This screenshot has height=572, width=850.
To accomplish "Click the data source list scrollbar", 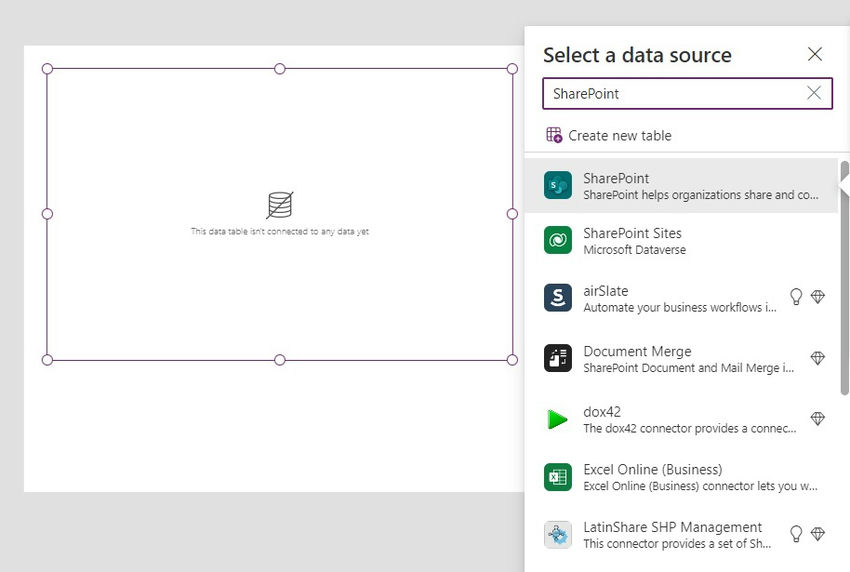I will coord(845,280).
